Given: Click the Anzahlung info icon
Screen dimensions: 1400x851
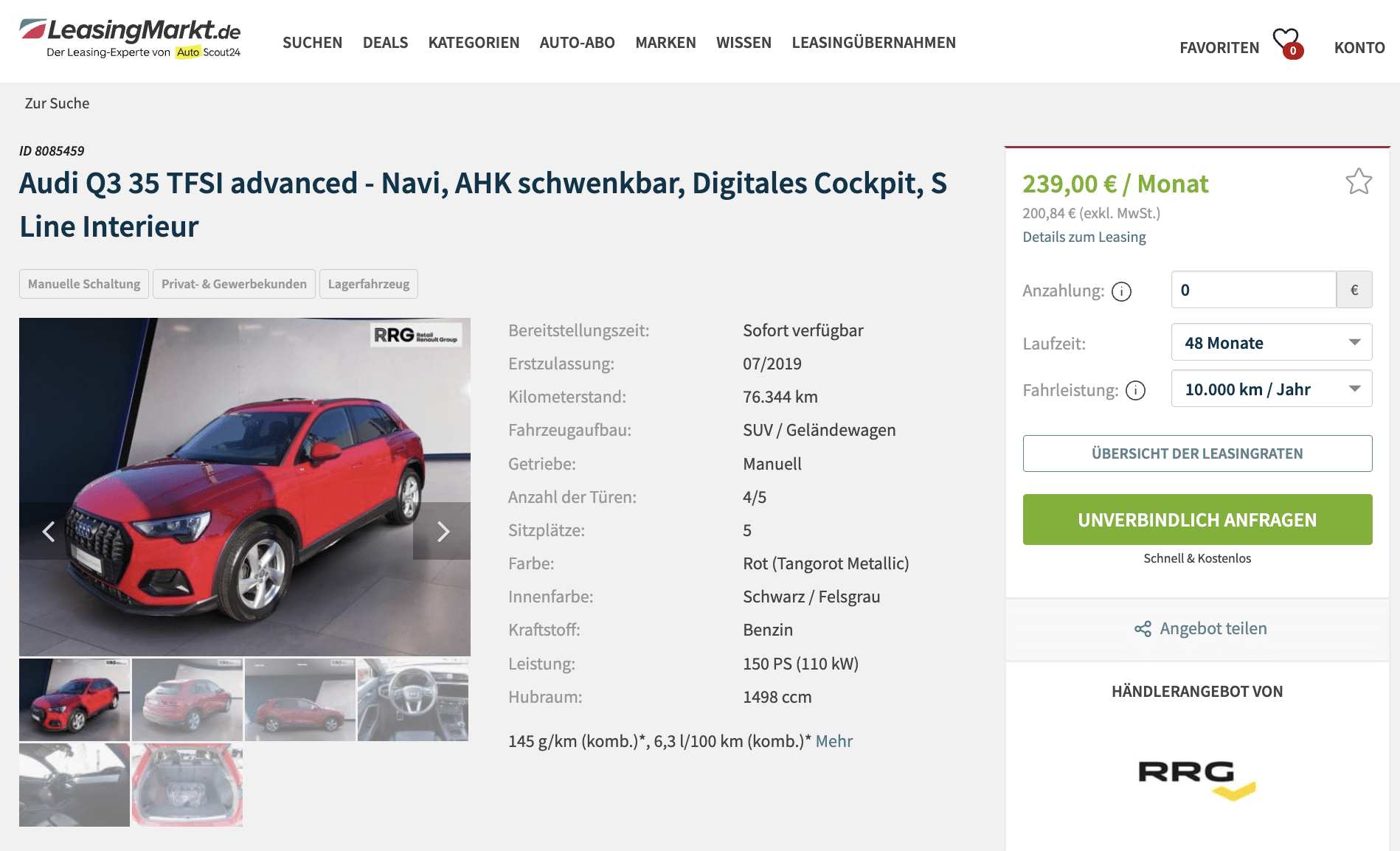Looking at the screenshot, I should tap(1121, 291).
